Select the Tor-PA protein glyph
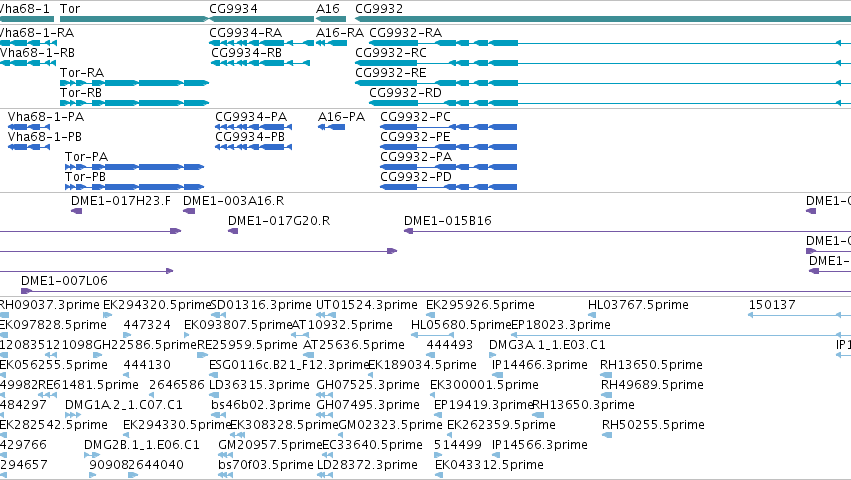 click(x=135, y=167)
